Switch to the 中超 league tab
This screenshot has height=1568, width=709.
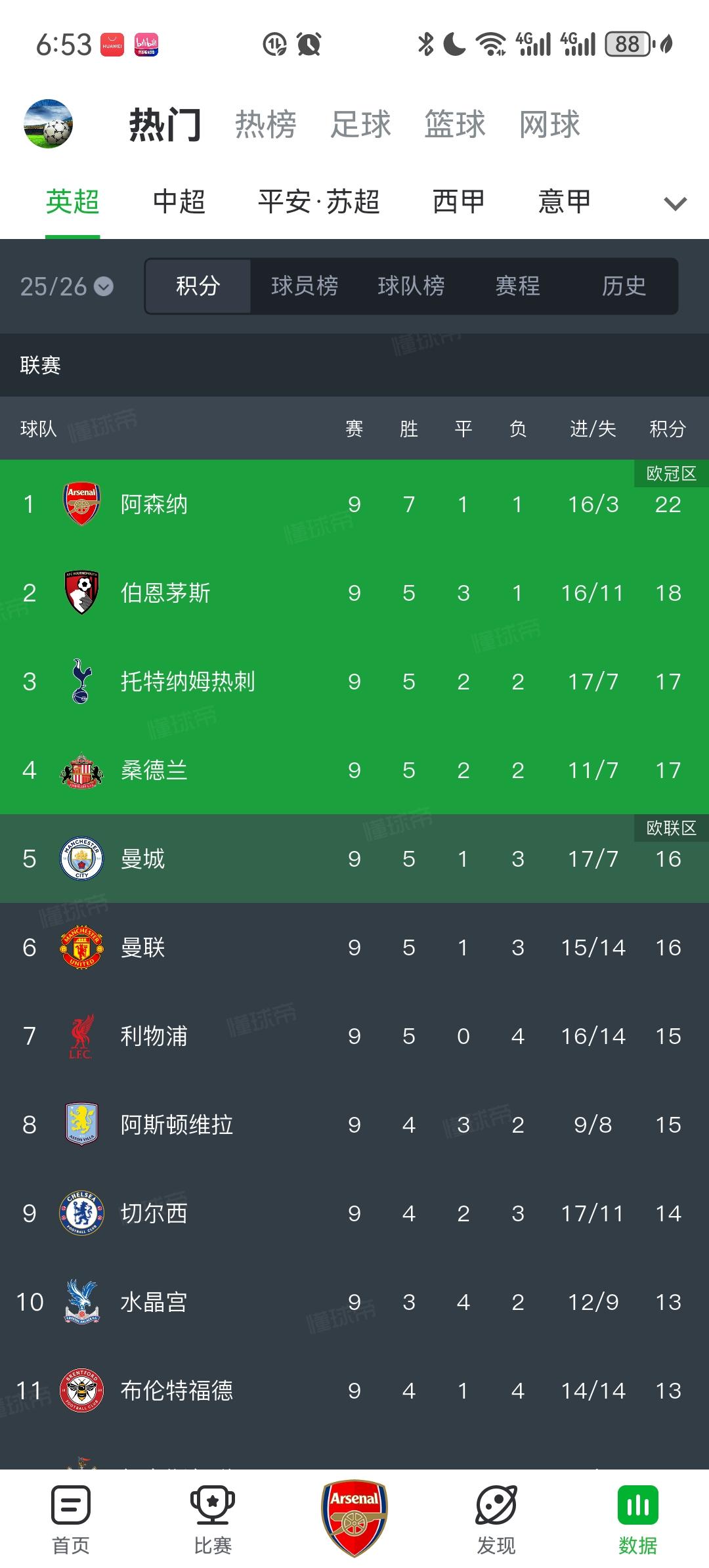click(179, 202)
